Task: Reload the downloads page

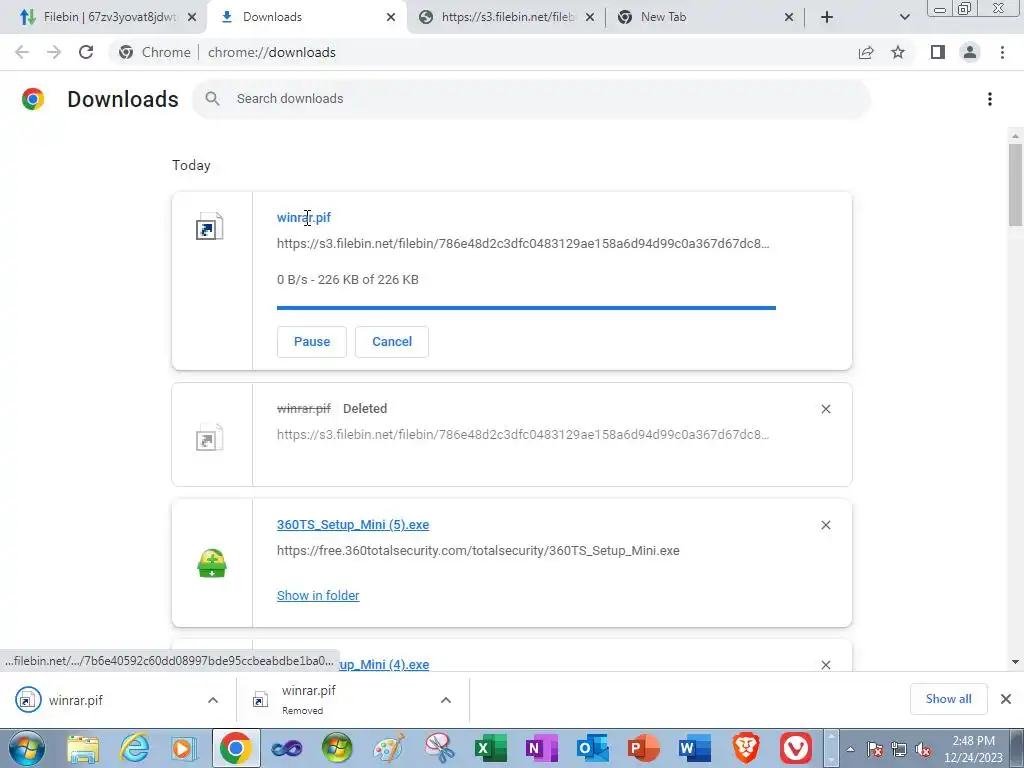Action: (x=86, y=52)
